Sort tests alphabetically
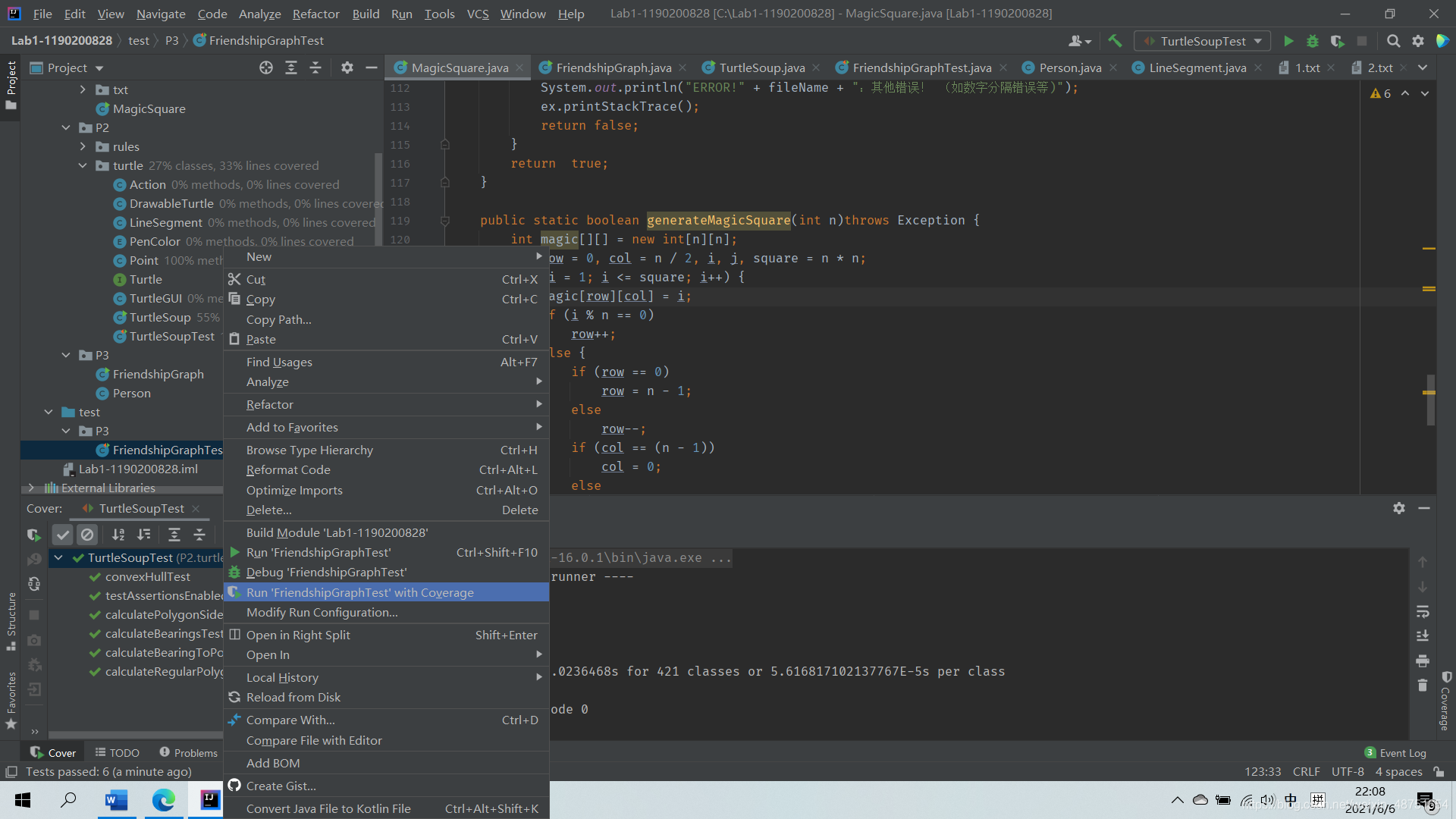The width and height of the screenshot is (1456, 819). point(118,535)
